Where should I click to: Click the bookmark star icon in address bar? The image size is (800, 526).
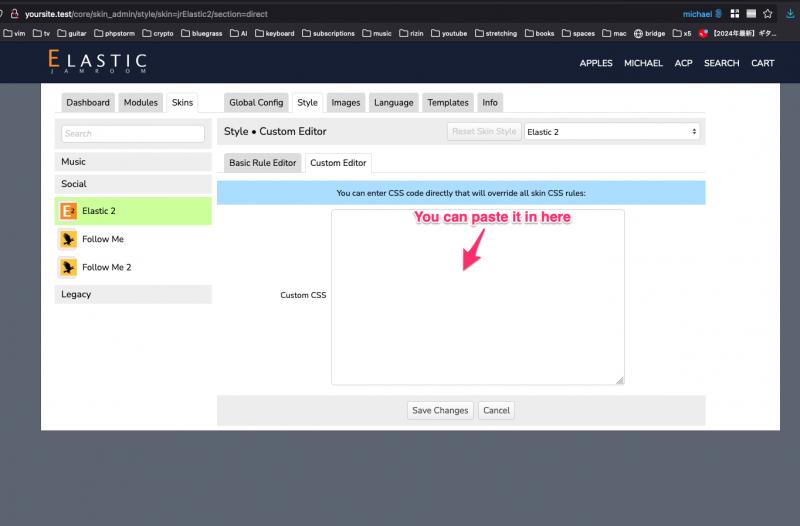(768, 14)
